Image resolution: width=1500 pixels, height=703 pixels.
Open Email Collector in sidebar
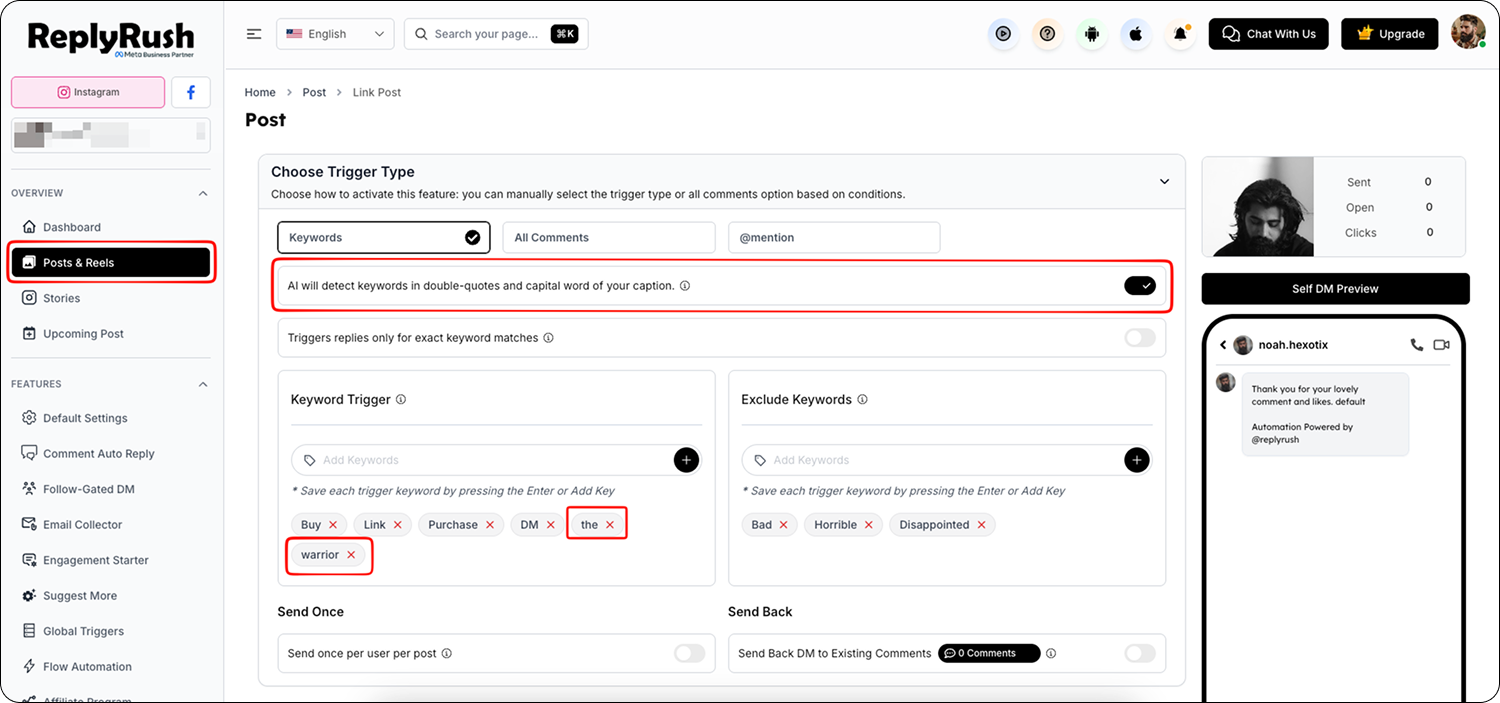pyautogui.click(x=111, y=525)
